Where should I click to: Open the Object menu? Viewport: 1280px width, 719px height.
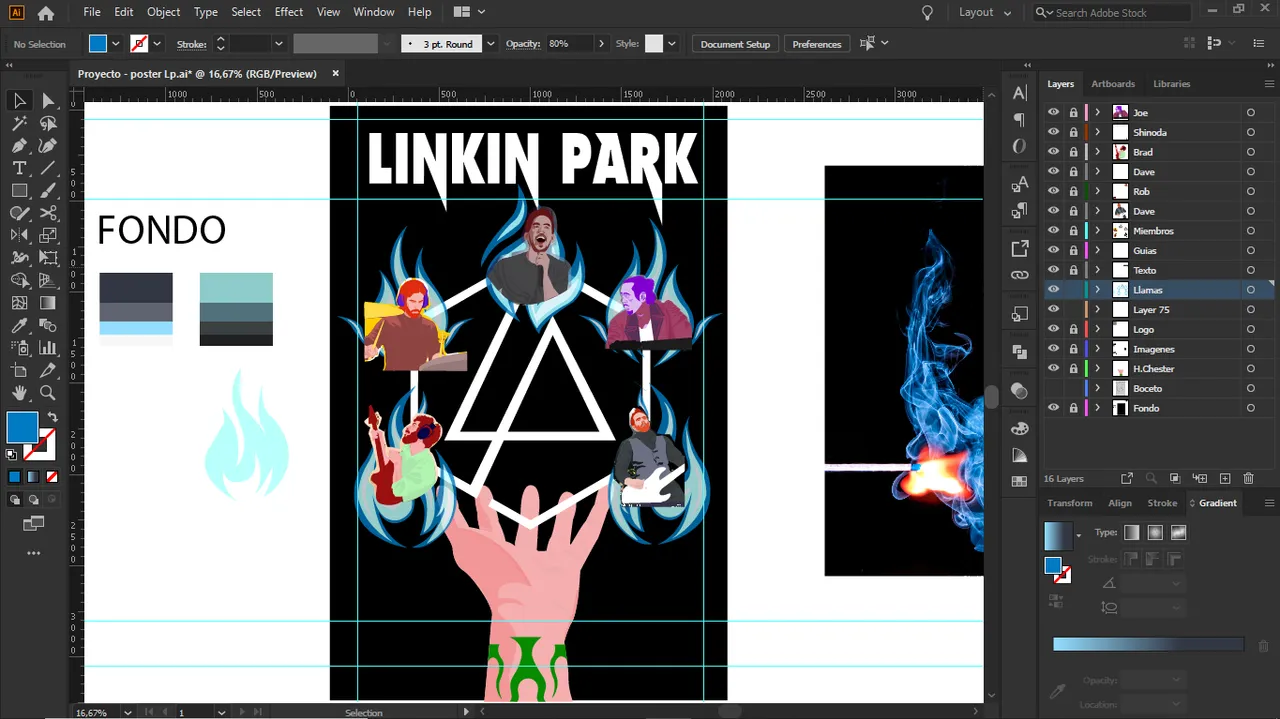coord(163,12)
